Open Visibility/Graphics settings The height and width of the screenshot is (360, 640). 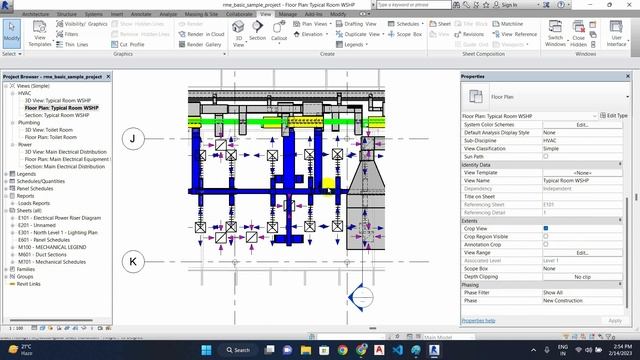pyautogui.click(x=82, y=24)
